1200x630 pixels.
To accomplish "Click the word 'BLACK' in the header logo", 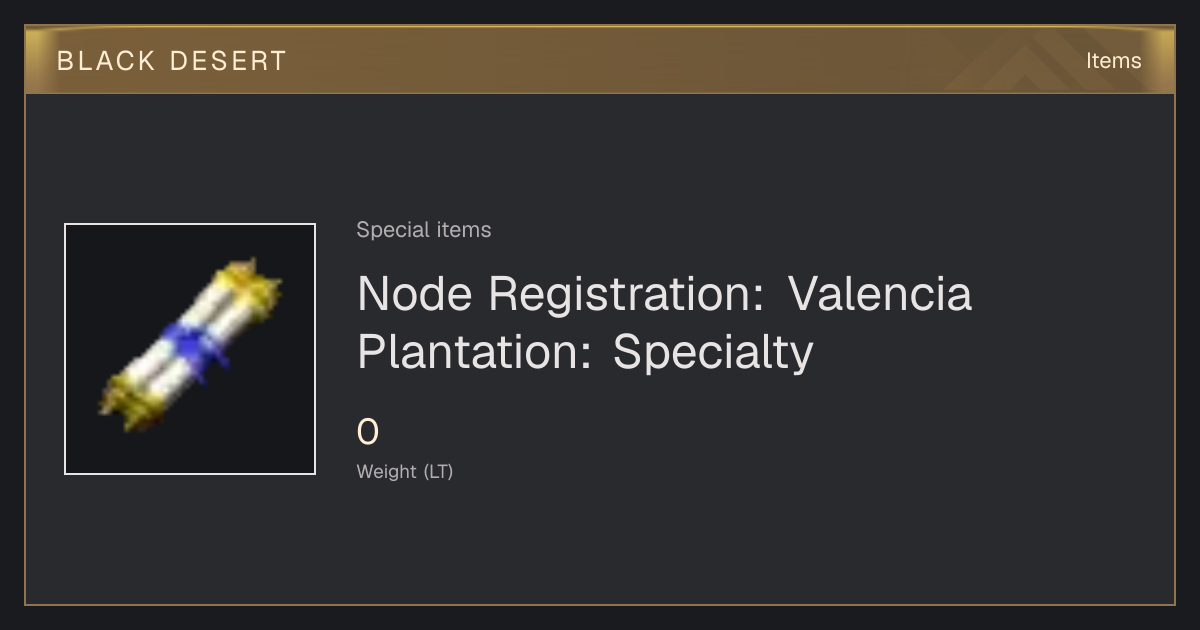I will coord(106,61).
